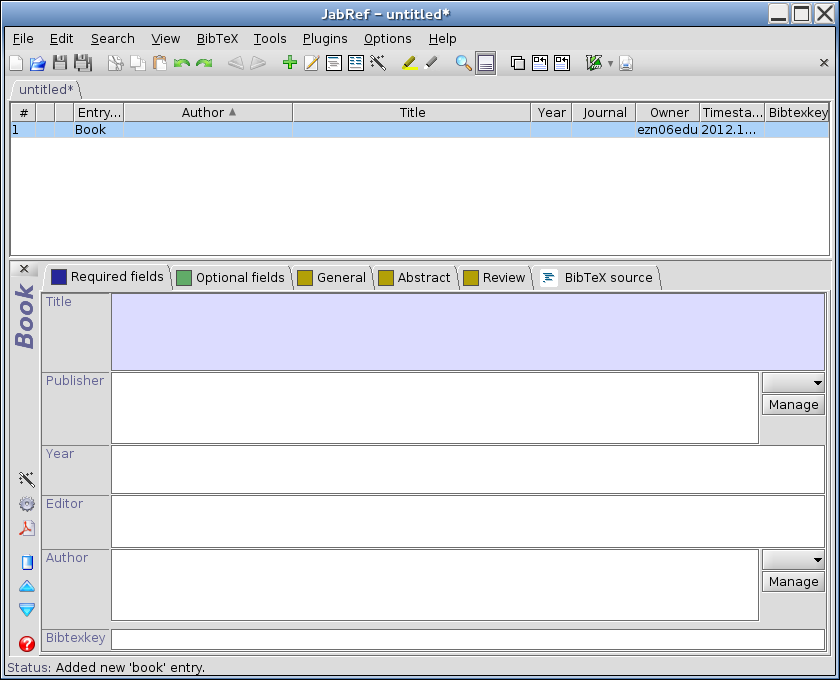Viewport: 840px width, 680px height.
Task: Click the blue down arrow next-entry icon
Action: [x=27, y=609]
